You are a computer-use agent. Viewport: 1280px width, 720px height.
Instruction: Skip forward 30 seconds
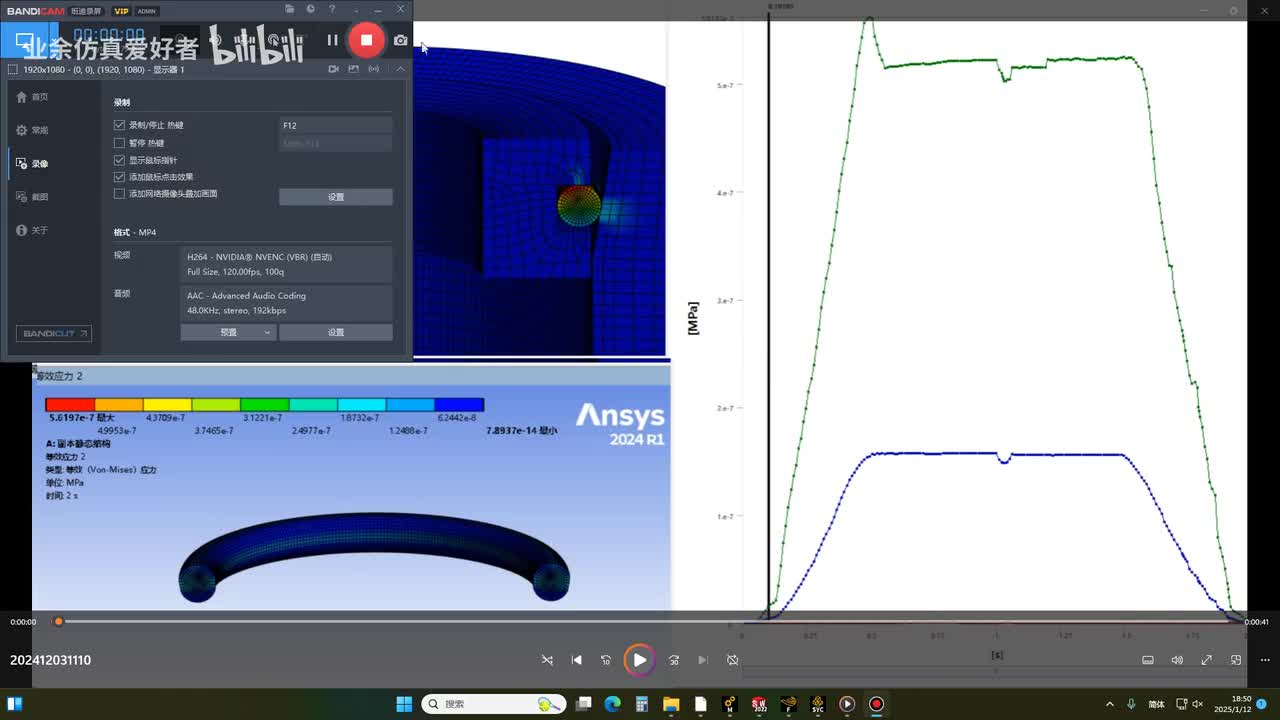(673, 660)
